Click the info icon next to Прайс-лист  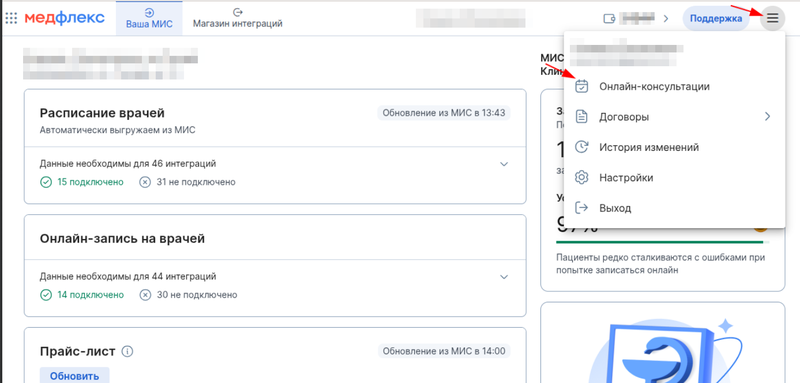coord(128,351)
